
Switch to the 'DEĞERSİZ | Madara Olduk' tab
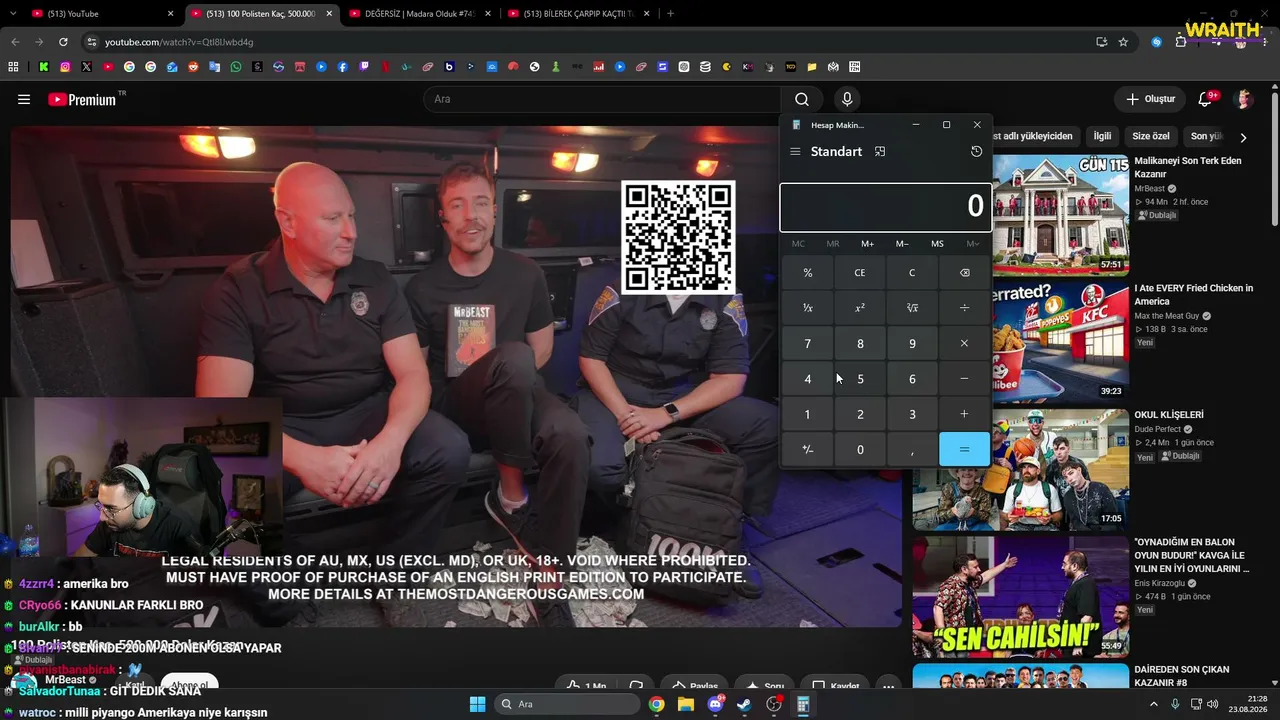[418, 14]
